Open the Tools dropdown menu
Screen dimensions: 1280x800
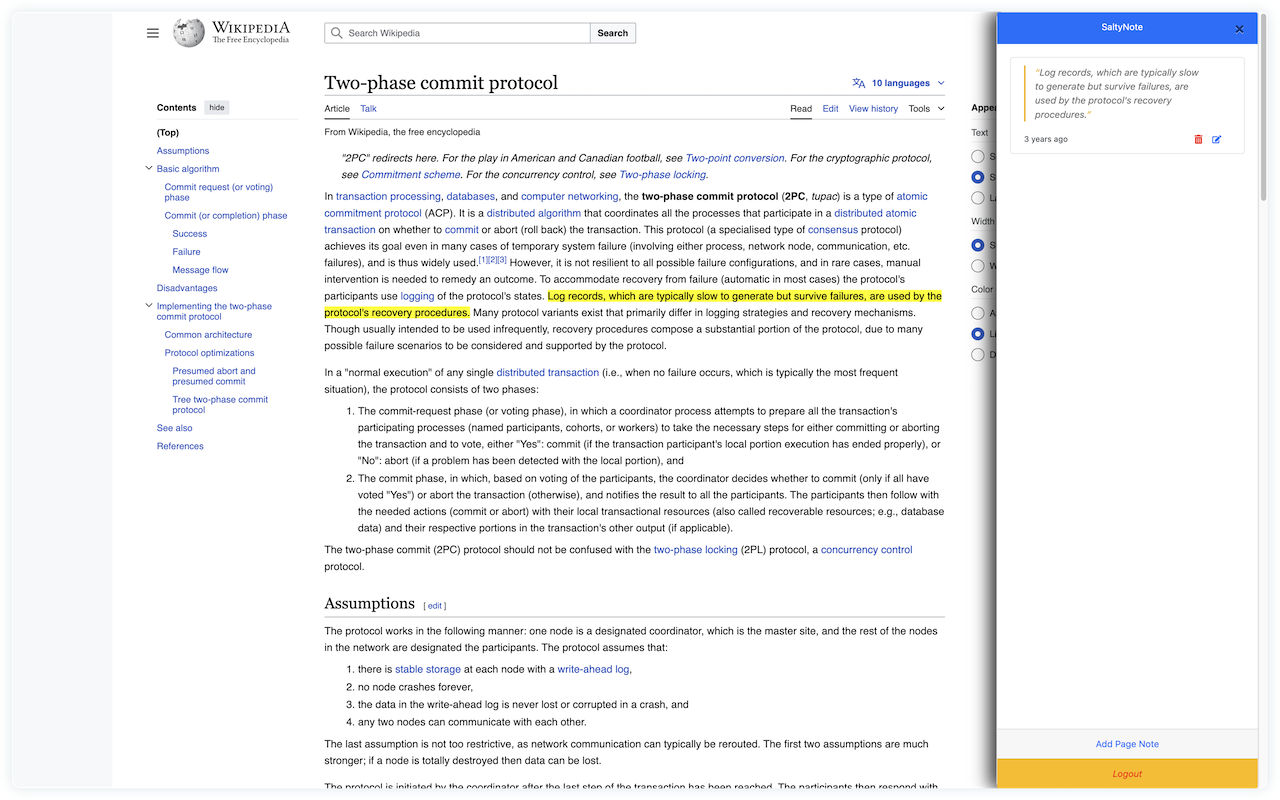[925, 109]
